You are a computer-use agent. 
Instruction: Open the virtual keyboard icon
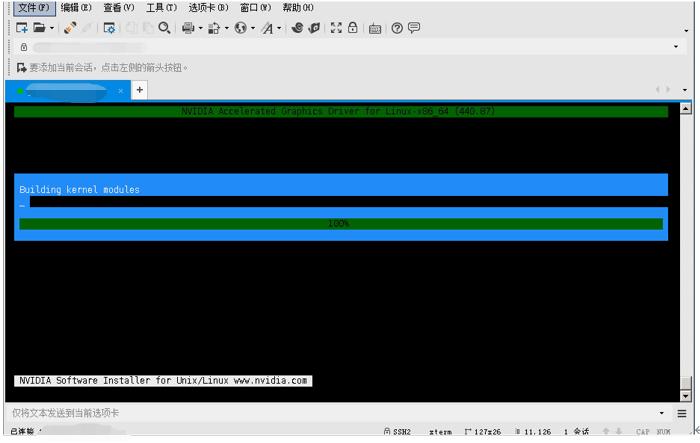[x=375, y=28]
